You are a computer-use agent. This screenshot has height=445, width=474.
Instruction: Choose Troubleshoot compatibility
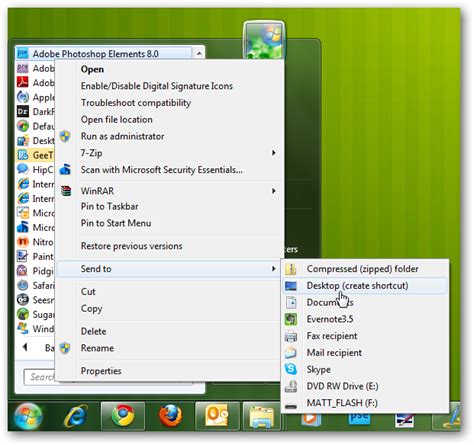click(x=136, y=103)
